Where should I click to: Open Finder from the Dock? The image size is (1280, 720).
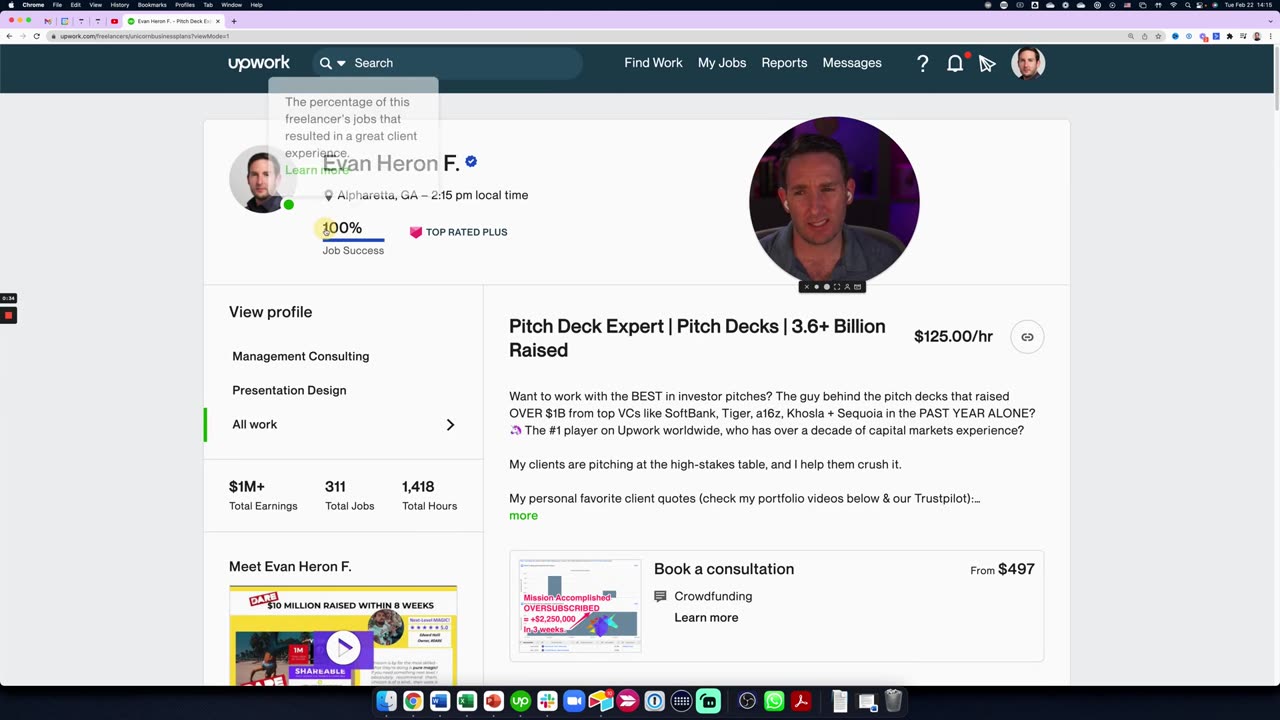tap(385, 702)
